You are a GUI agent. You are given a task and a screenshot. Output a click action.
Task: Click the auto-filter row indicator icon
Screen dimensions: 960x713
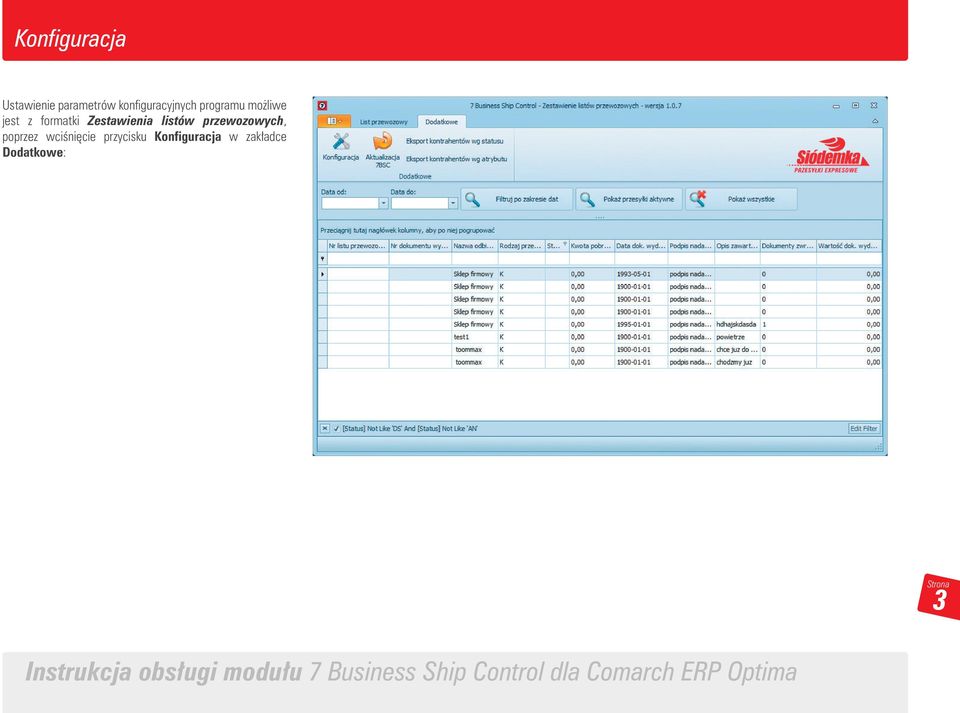click(x=323, y=259)
